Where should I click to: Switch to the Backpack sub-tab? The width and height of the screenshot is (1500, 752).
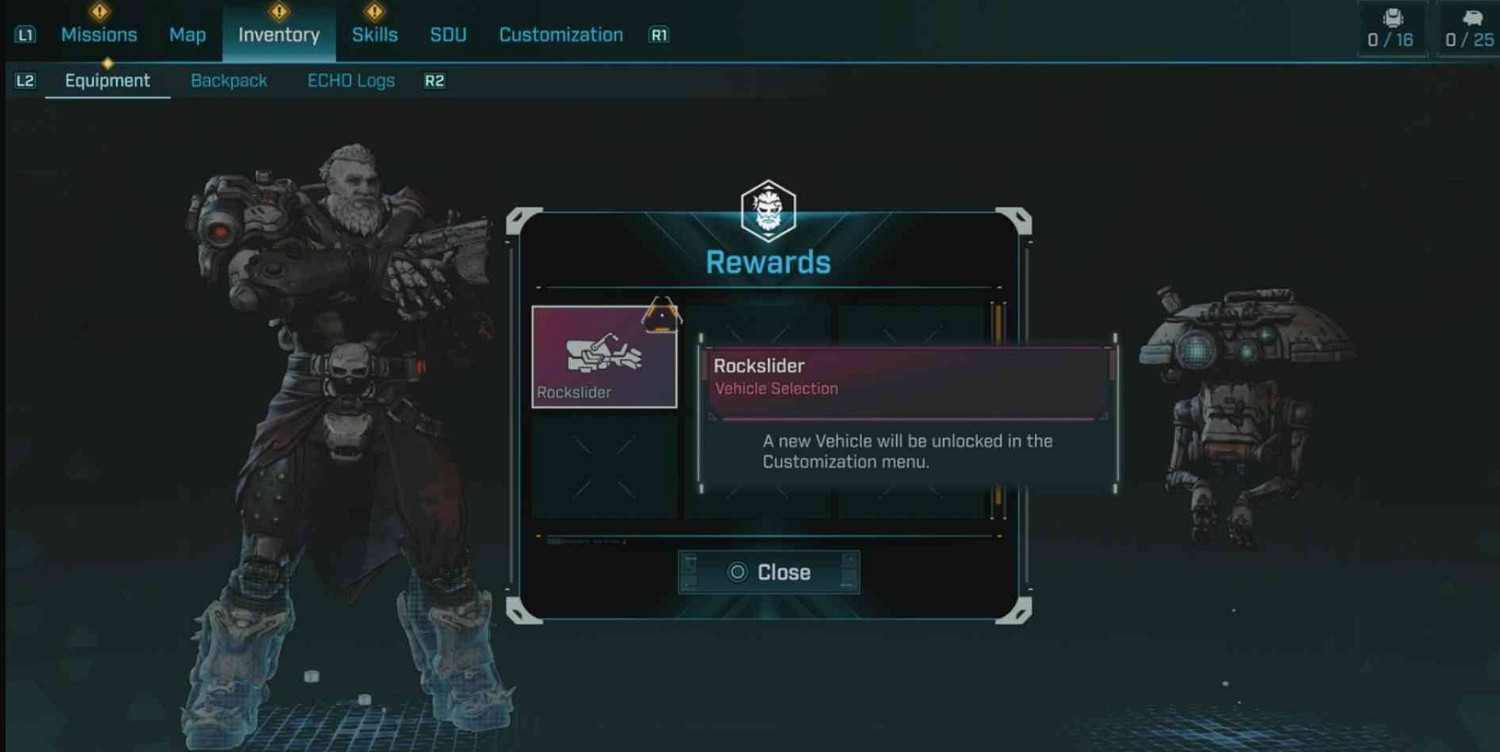pos(229,81)
